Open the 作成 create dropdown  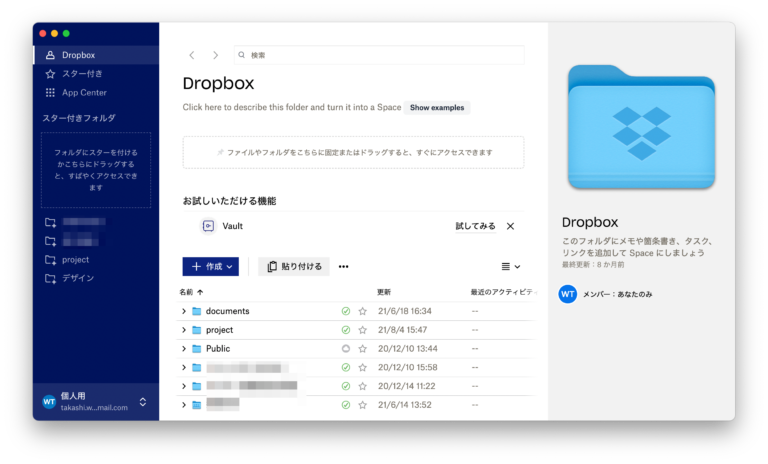210,267
